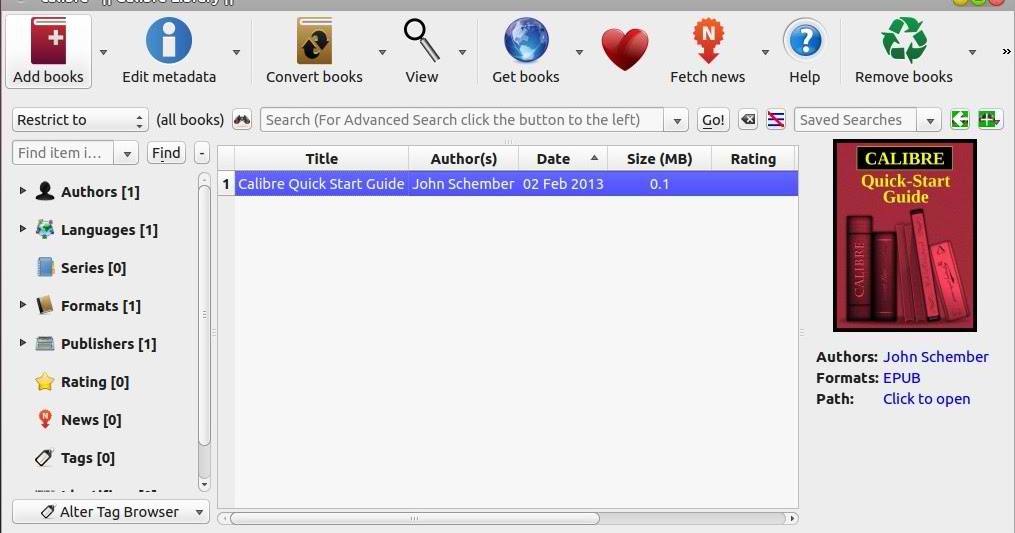Open the Get books dropdown arrow
The width and height of the screenshot is (1015, 533).
(579, 52)
